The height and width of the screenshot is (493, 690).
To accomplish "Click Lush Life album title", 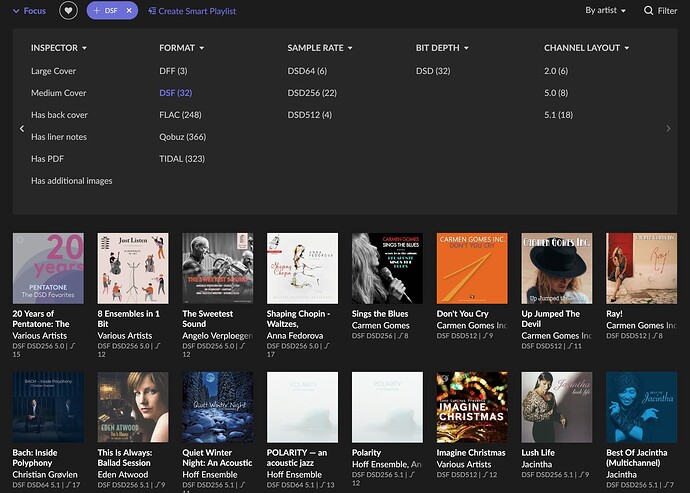I will click(538, 453).
